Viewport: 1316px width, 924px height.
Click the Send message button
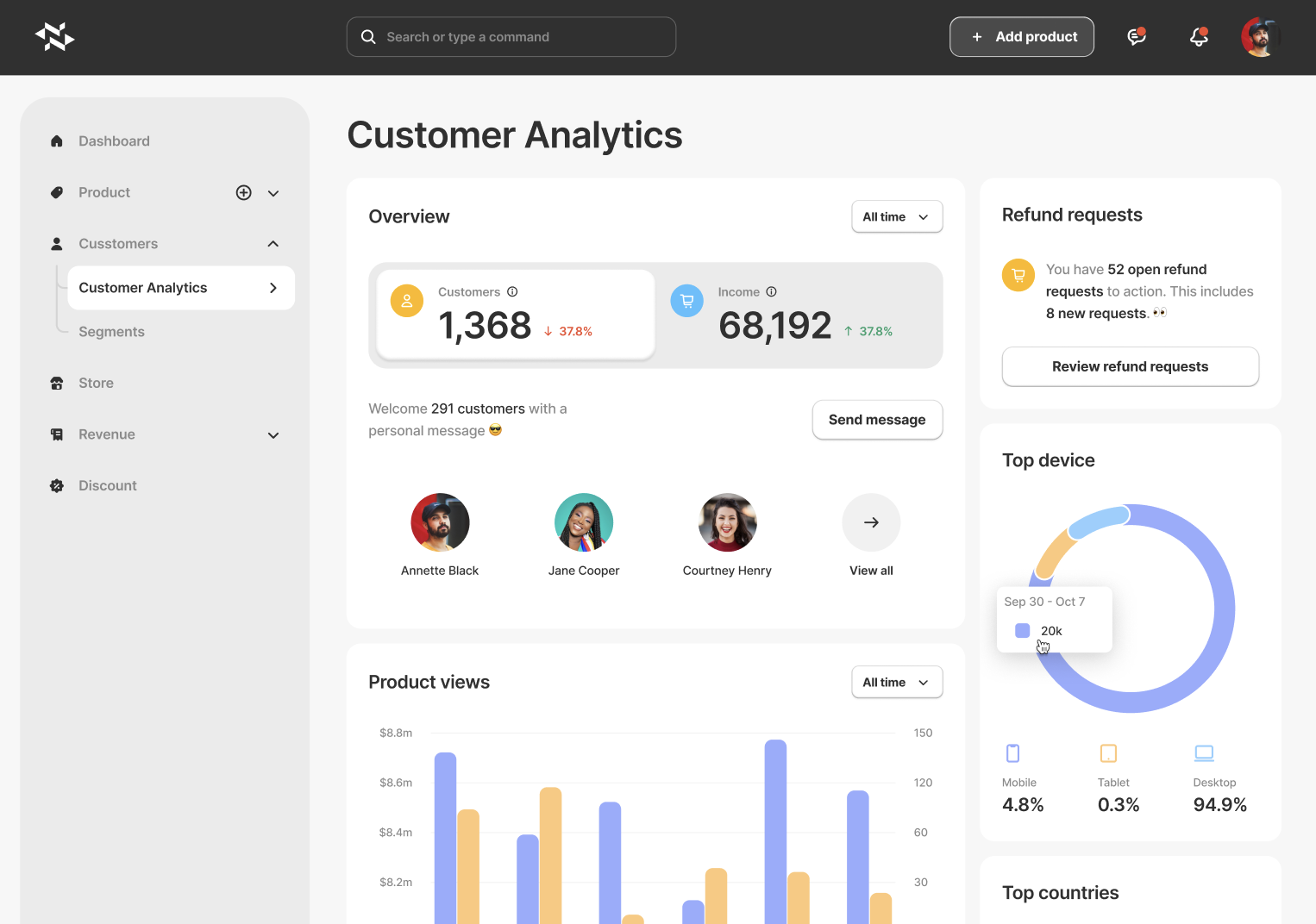pos(877,420)
